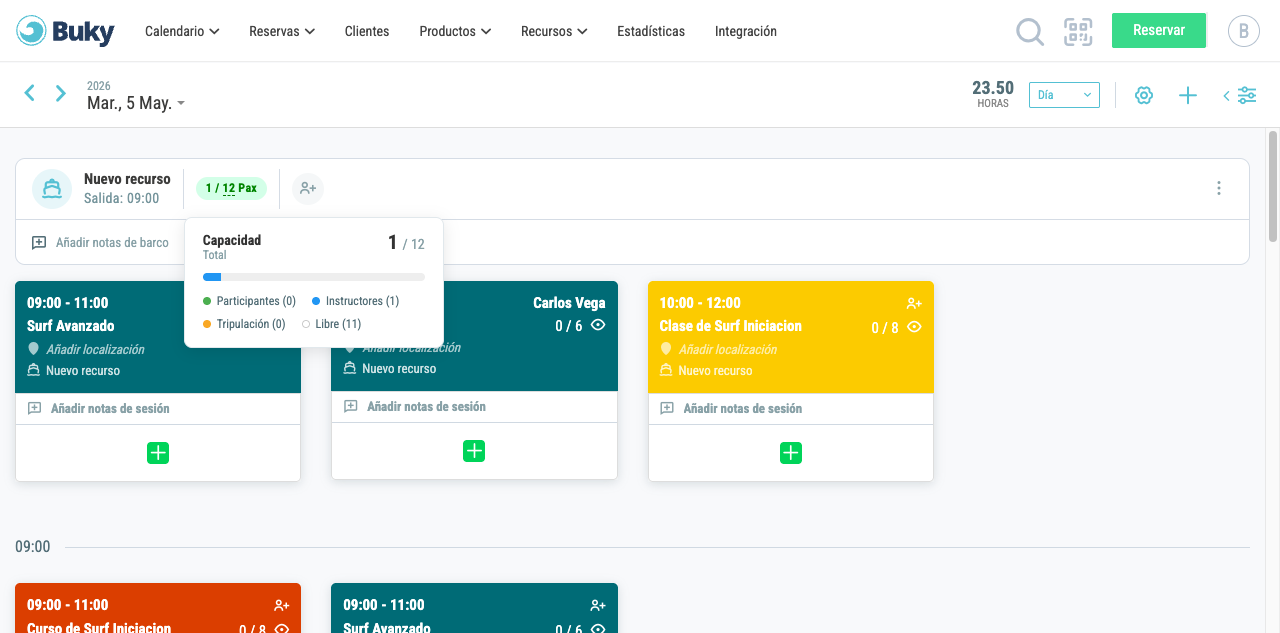The image size is (1280, 633).
Task: Go to Clientes page
Action: point(367,31)
